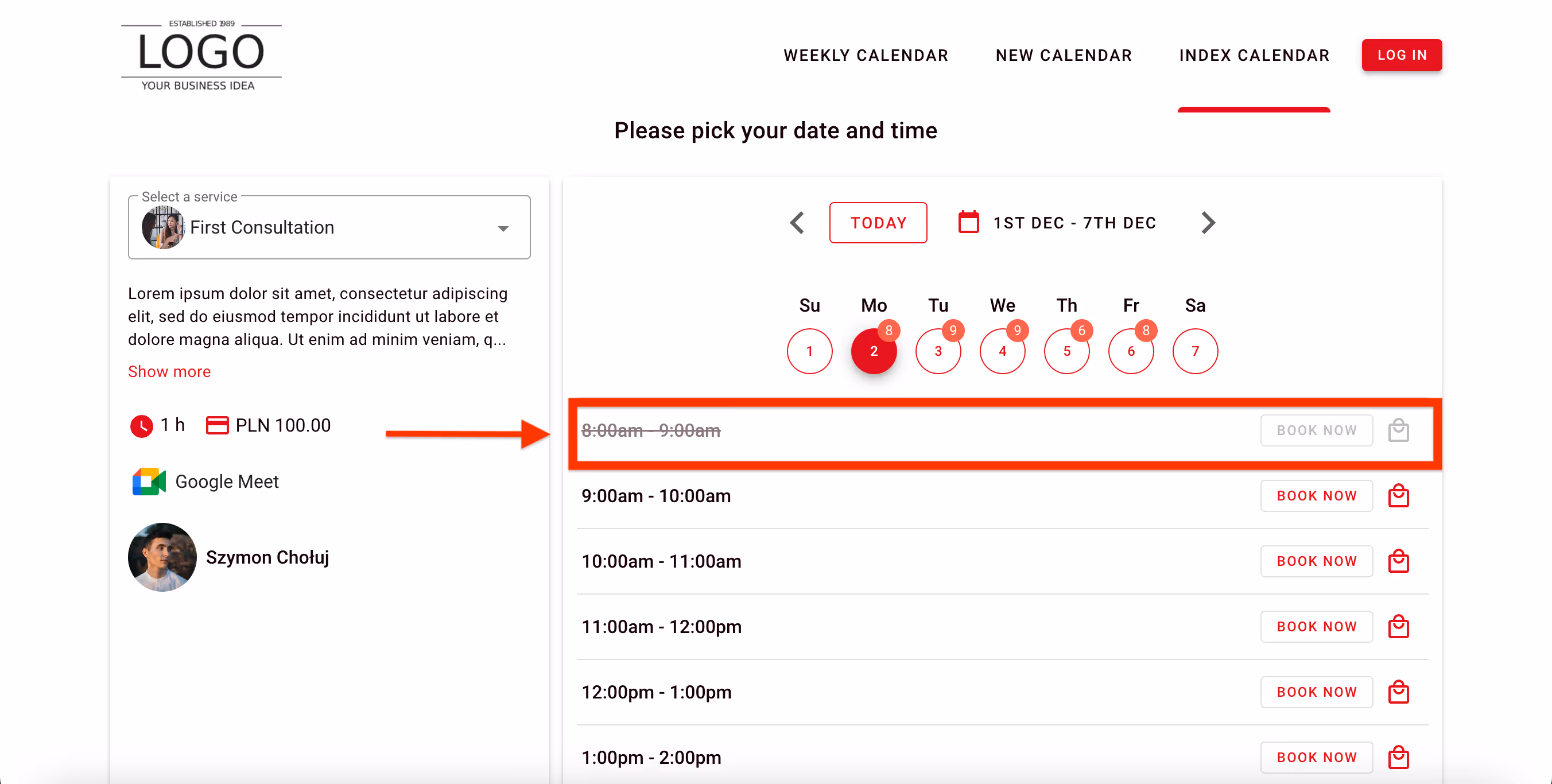Switch to the Weekly Calendar tab
Image resolution: width=1552 pixels, height=784 pixels.
pyautogui.click(x=866, y=55)
